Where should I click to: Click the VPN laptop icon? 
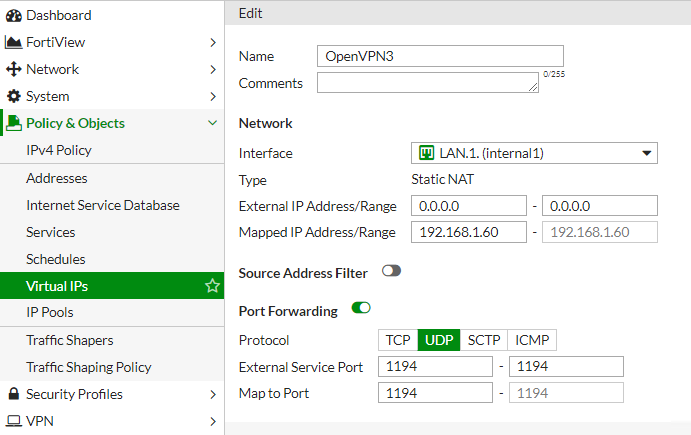coord(14,421)
